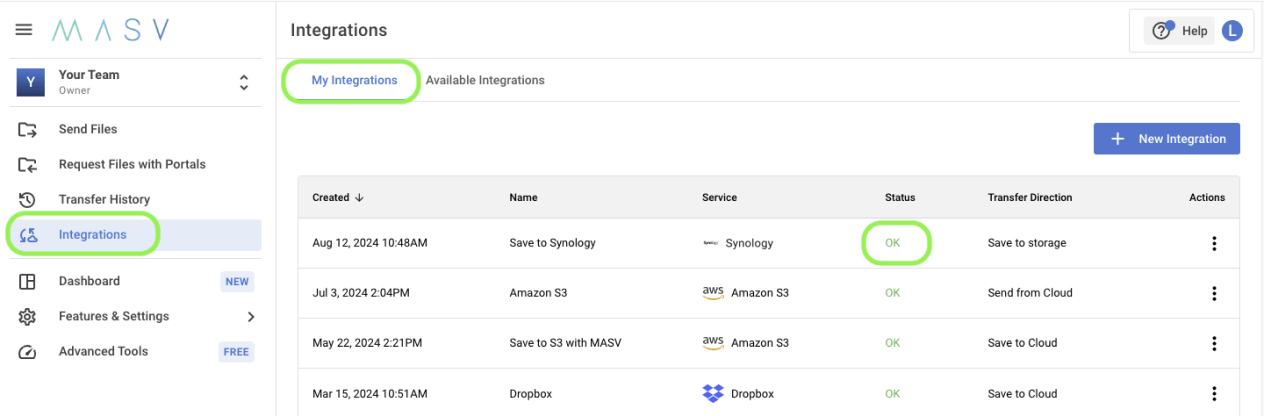
Task: Click the Integrations page heading
Action: pyautogui.click(x=339, y=31)
